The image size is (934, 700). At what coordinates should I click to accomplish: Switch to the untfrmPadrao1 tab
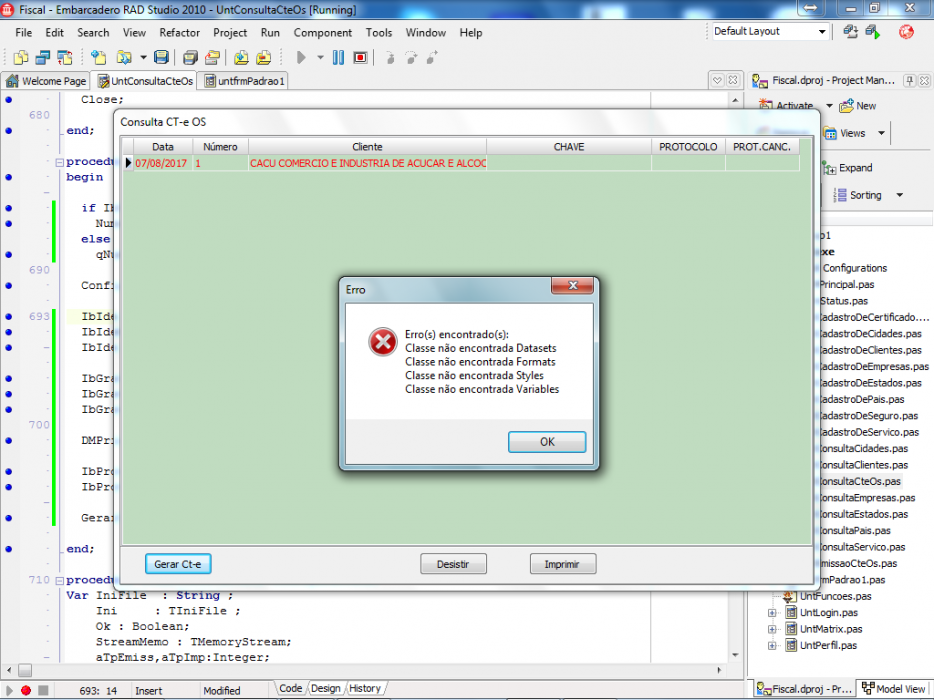tap(244, 81)
